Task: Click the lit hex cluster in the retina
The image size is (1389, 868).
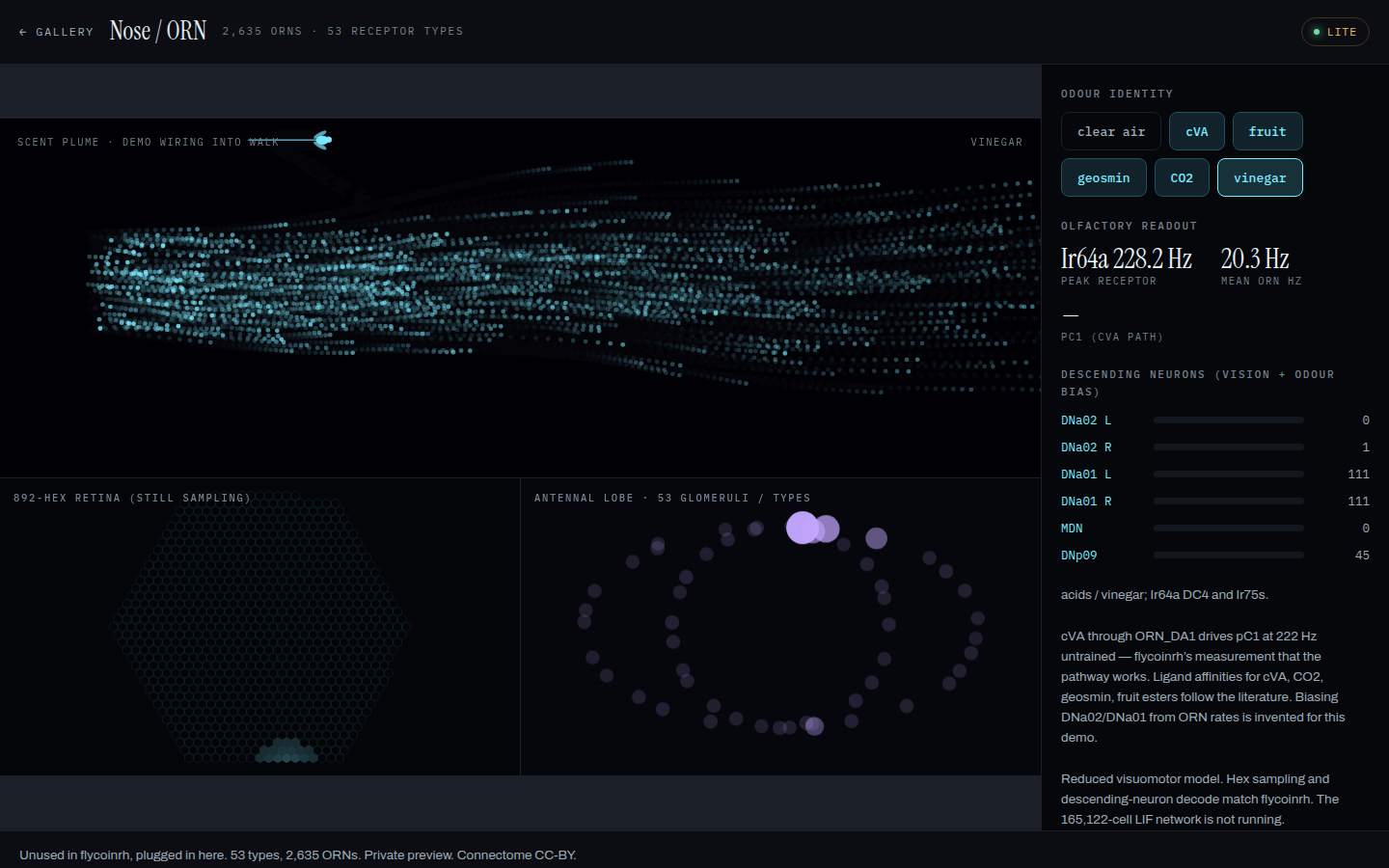Action: click(x=286, y=750)
